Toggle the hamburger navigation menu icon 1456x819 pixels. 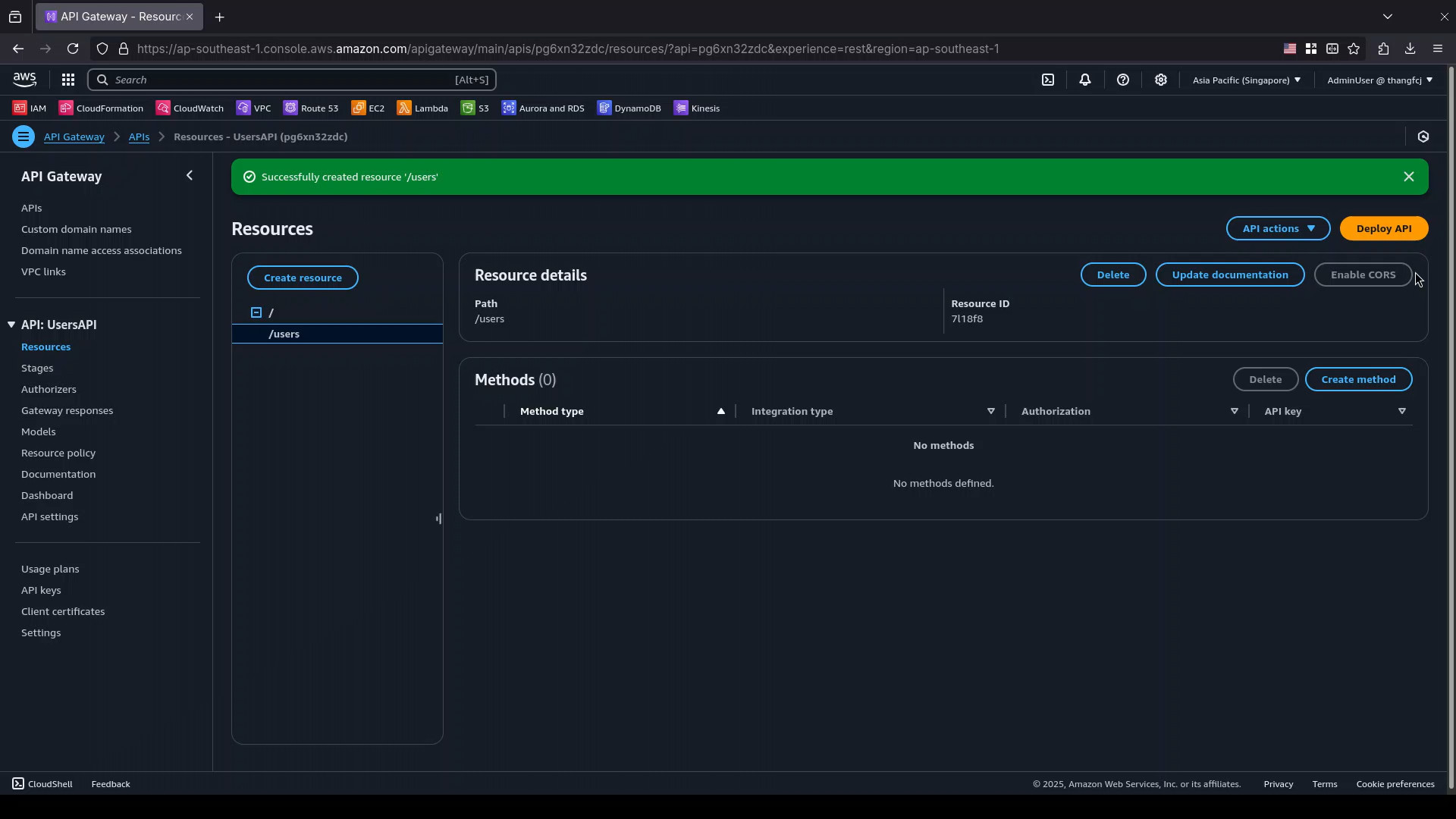(x=24, y=136)
